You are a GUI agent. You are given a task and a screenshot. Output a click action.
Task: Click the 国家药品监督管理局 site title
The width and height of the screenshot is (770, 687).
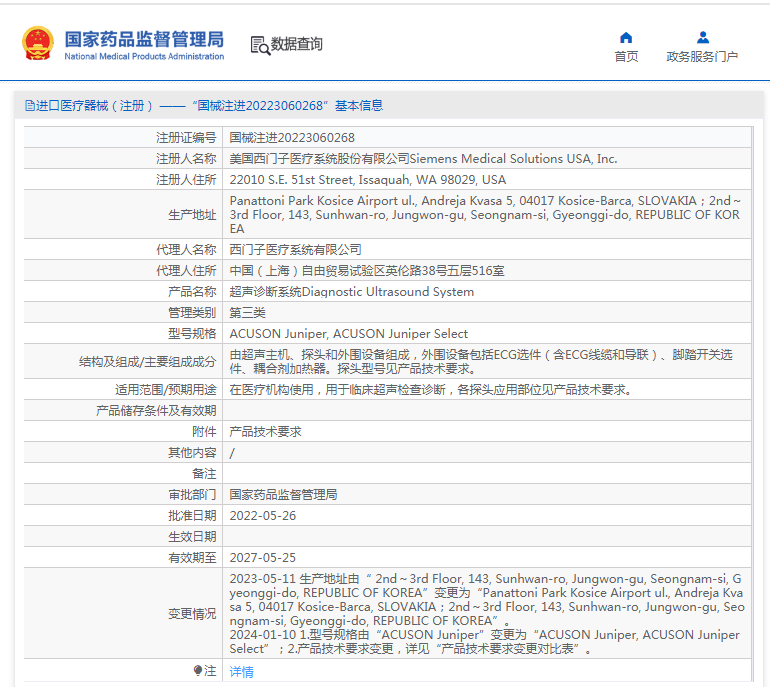[x=144, y=39]
